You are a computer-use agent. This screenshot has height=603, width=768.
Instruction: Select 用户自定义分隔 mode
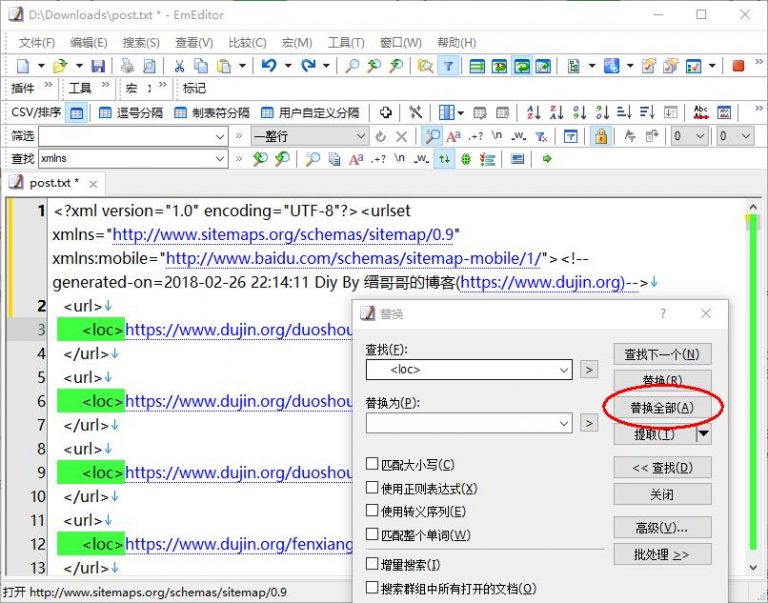pos(310,113)
